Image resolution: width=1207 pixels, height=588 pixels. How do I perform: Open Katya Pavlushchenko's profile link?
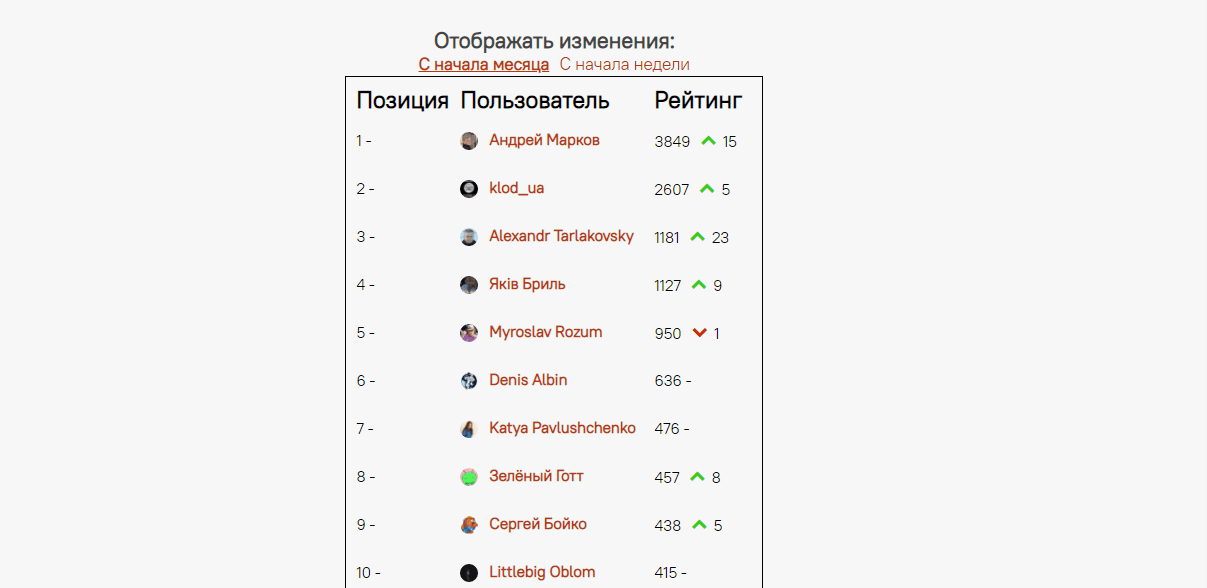(562, 428)
